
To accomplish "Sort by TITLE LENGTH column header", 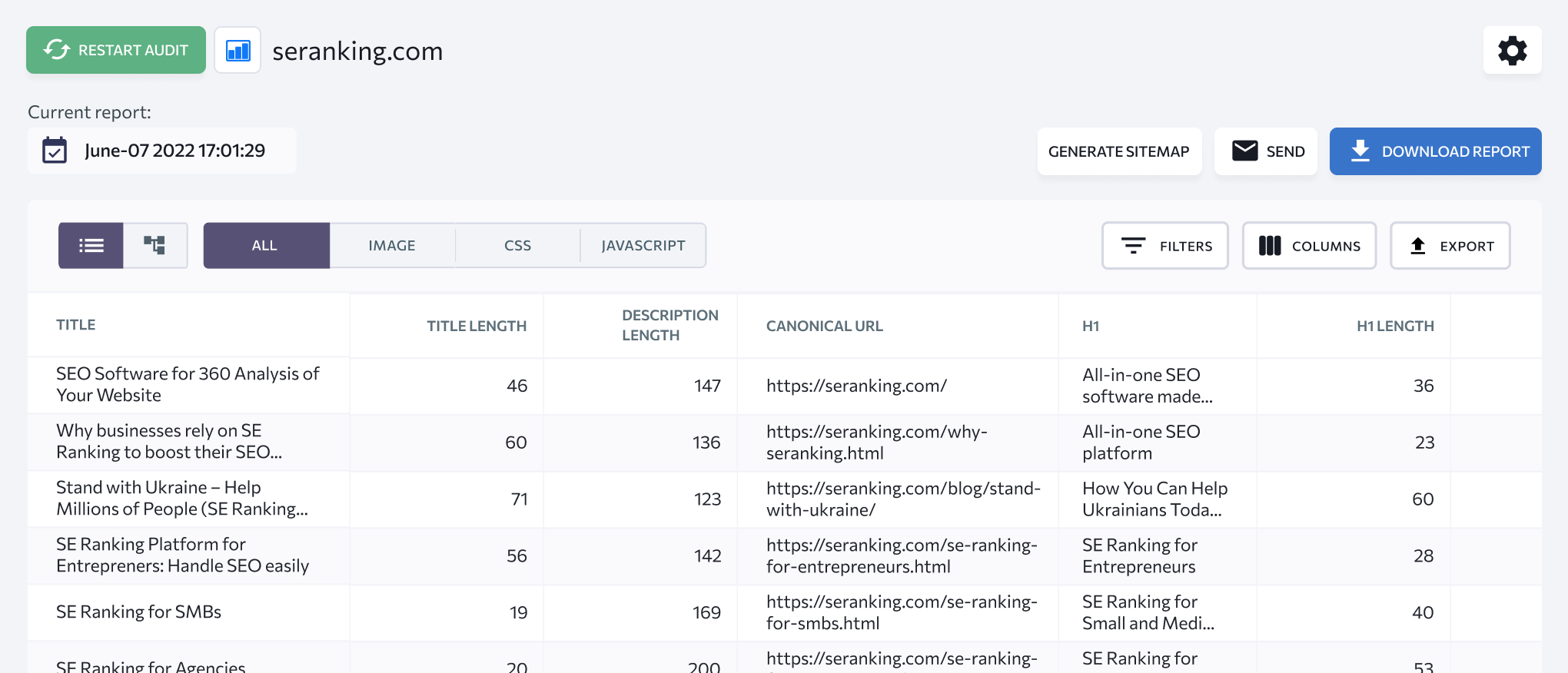I will pyautogui.click(x=477, y=326).
